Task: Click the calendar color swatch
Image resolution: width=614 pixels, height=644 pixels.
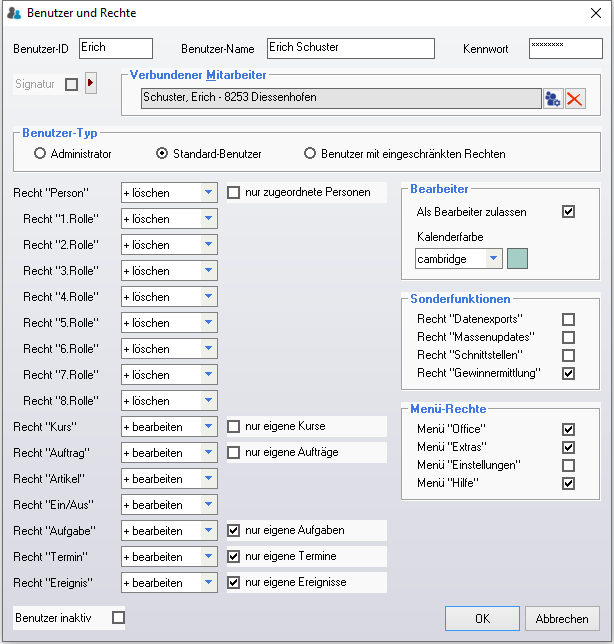Action: pos(517,259)
